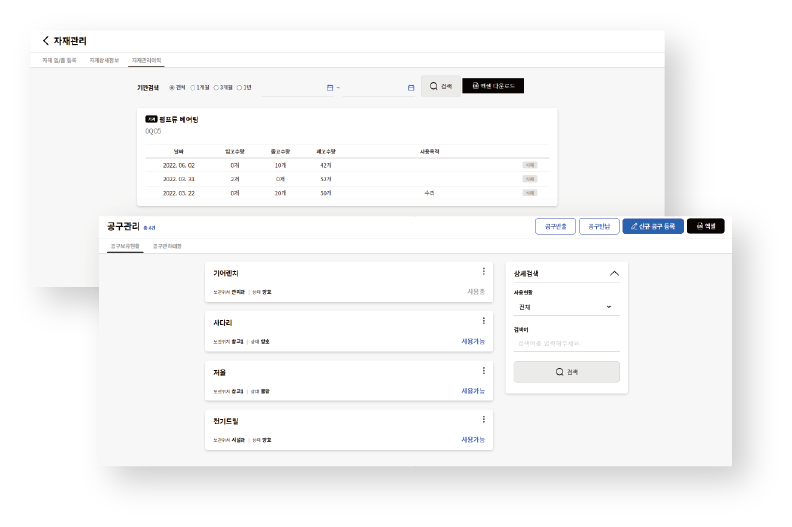Select the 저울 tool card title

(219, 372)
